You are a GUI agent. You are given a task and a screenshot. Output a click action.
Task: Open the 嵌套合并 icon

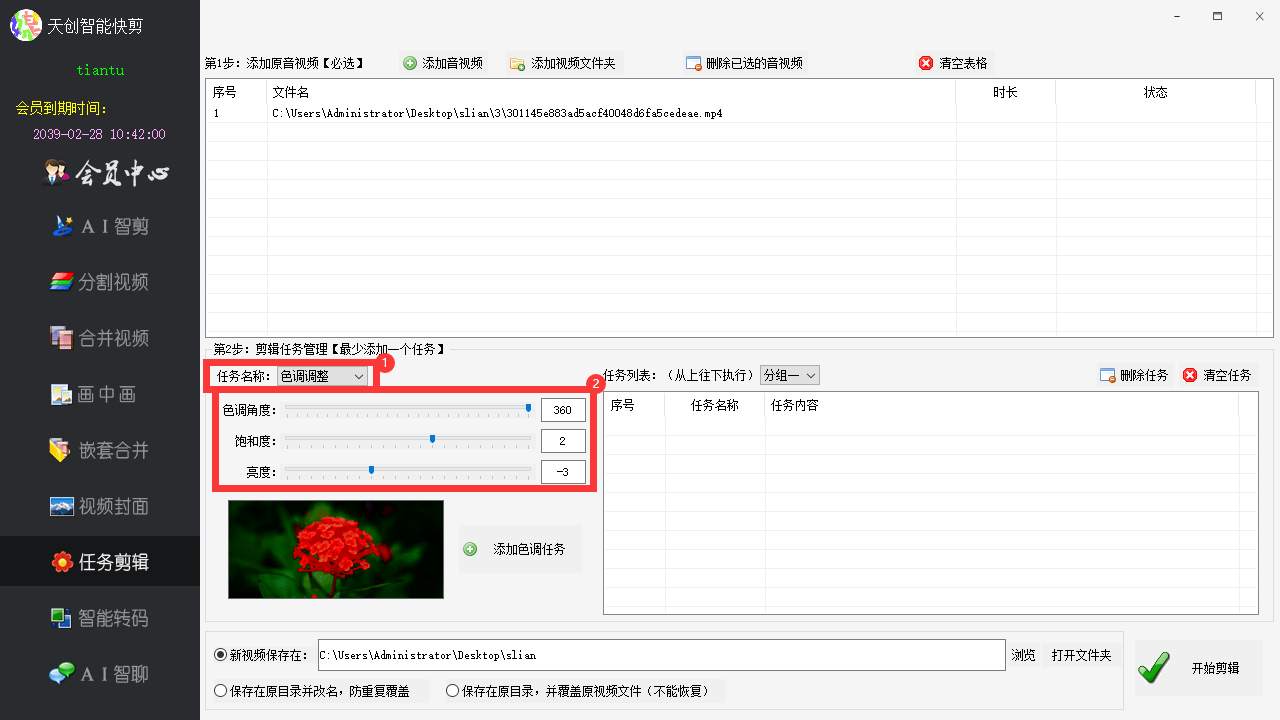pyautogui.click(x=62, y=450)
